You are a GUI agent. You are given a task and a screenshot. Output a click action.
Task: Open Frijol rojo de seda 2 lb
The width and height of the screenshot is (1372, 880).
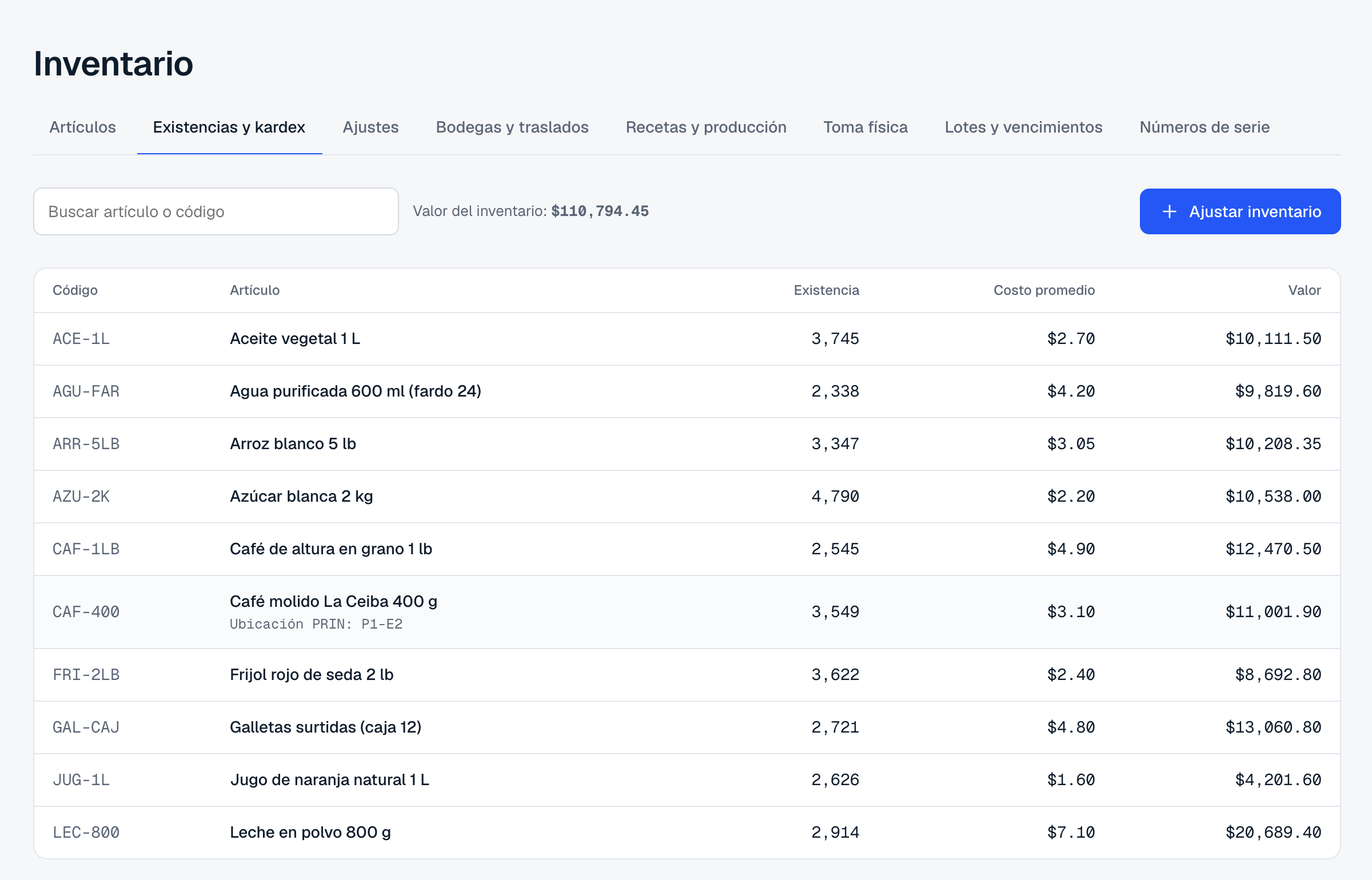point(687,675)
